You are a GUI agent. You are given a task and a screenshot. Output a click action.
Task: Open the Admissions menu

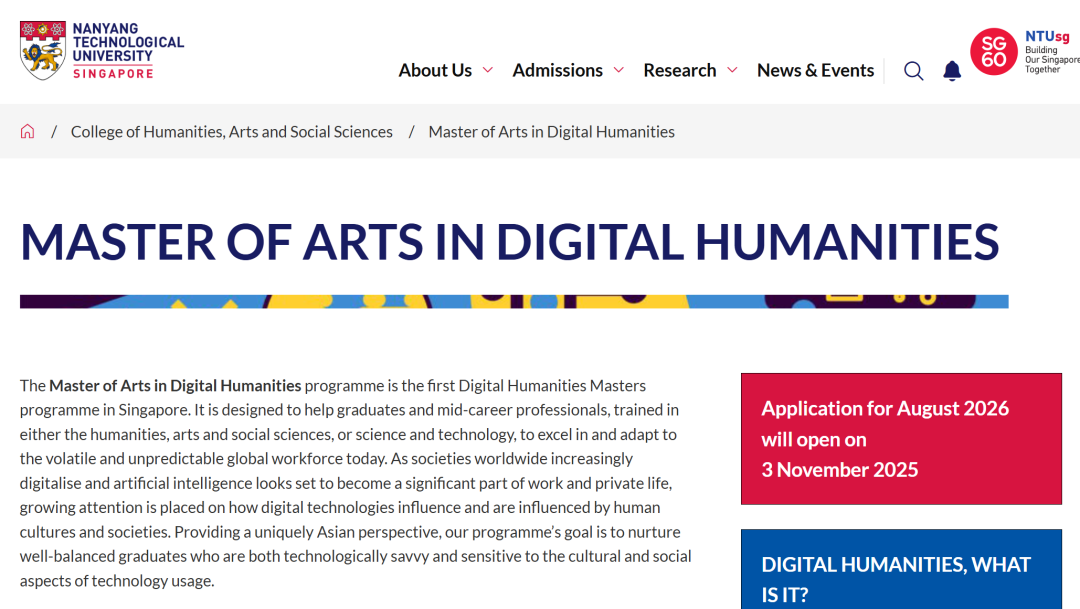[557, 70]
